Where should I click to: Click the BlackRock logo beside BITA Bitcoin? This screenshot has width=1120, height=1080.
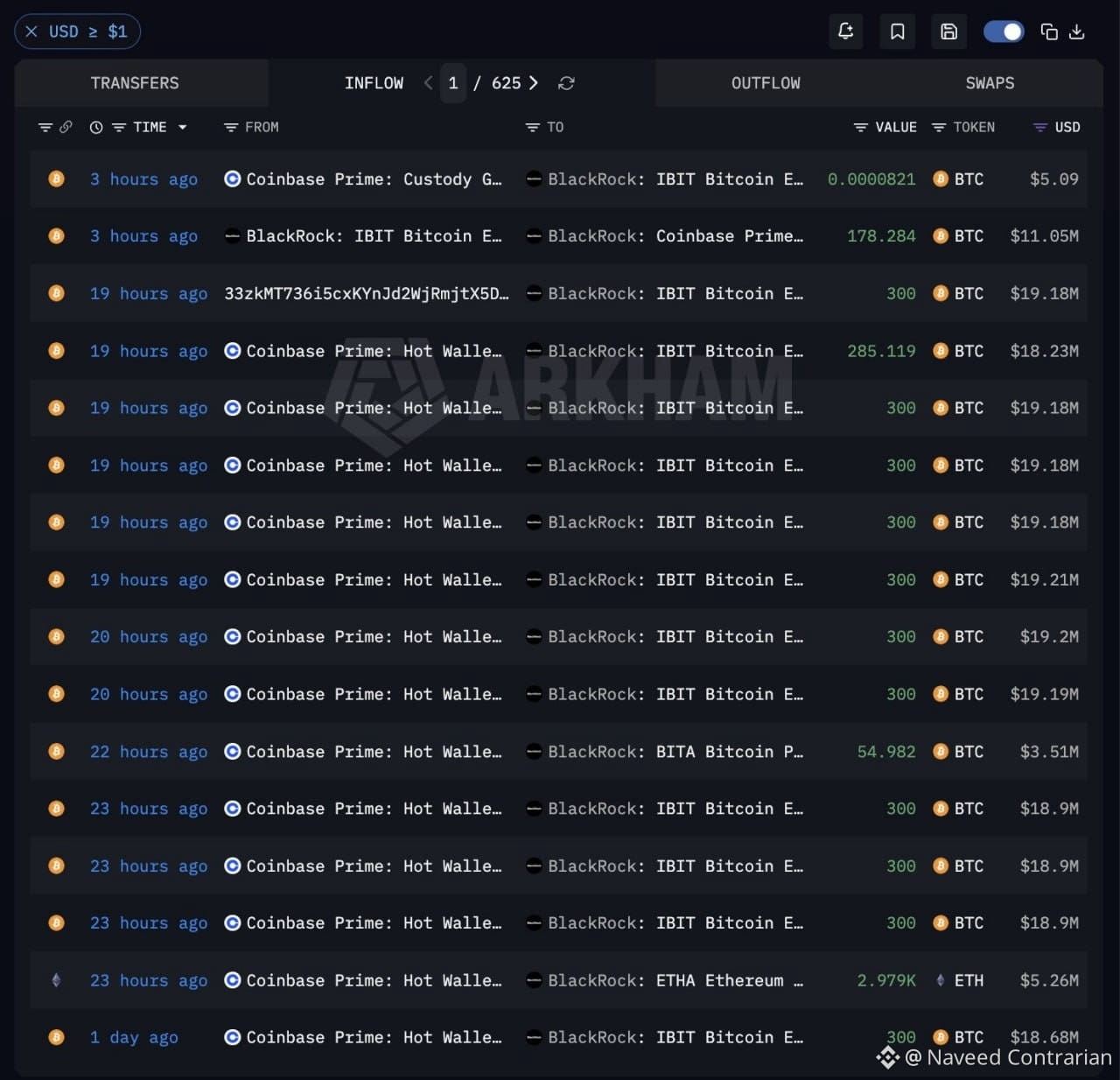534,751
